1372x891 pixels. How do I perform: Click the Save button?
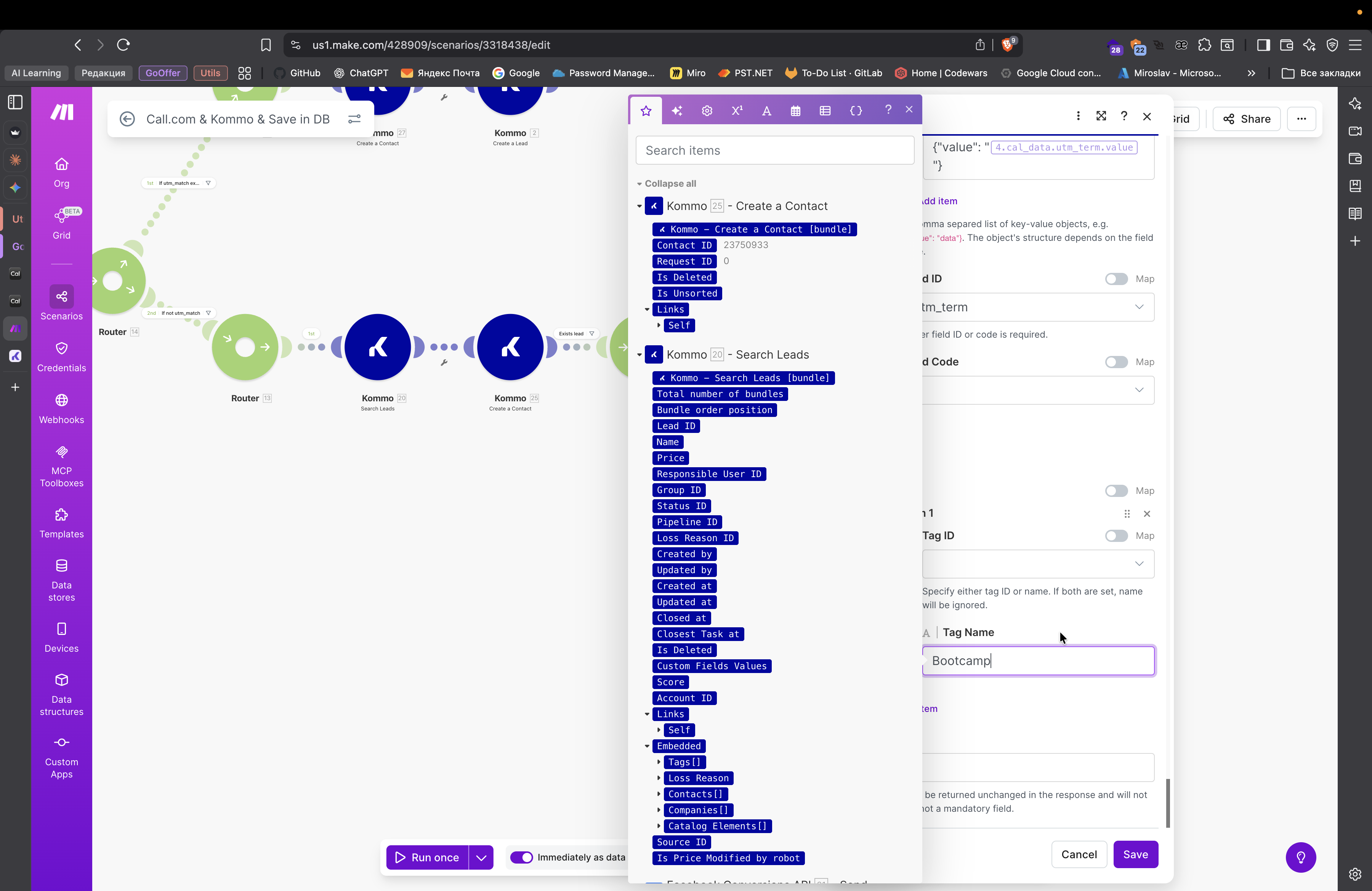(1135, 854)
